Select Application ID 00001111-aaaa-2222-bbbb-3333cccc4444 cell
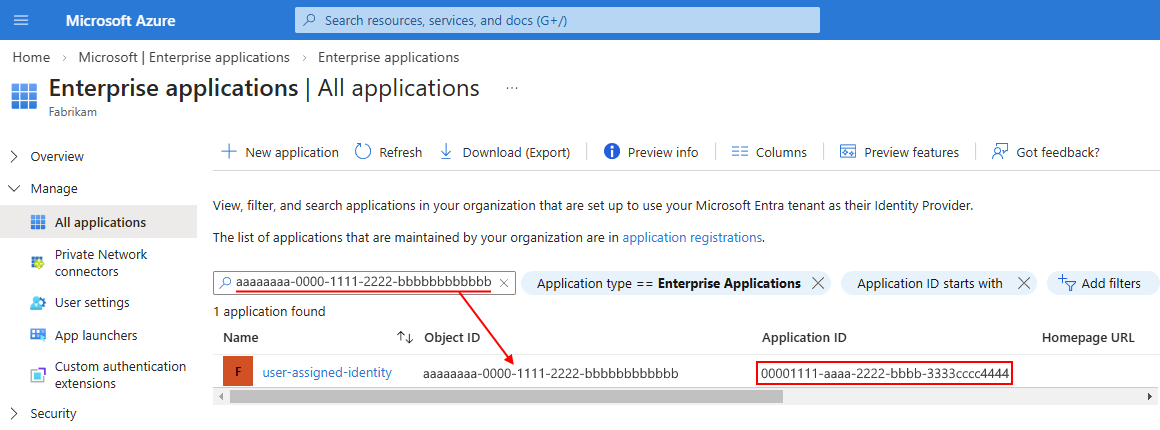 click(x=885, y=373)
